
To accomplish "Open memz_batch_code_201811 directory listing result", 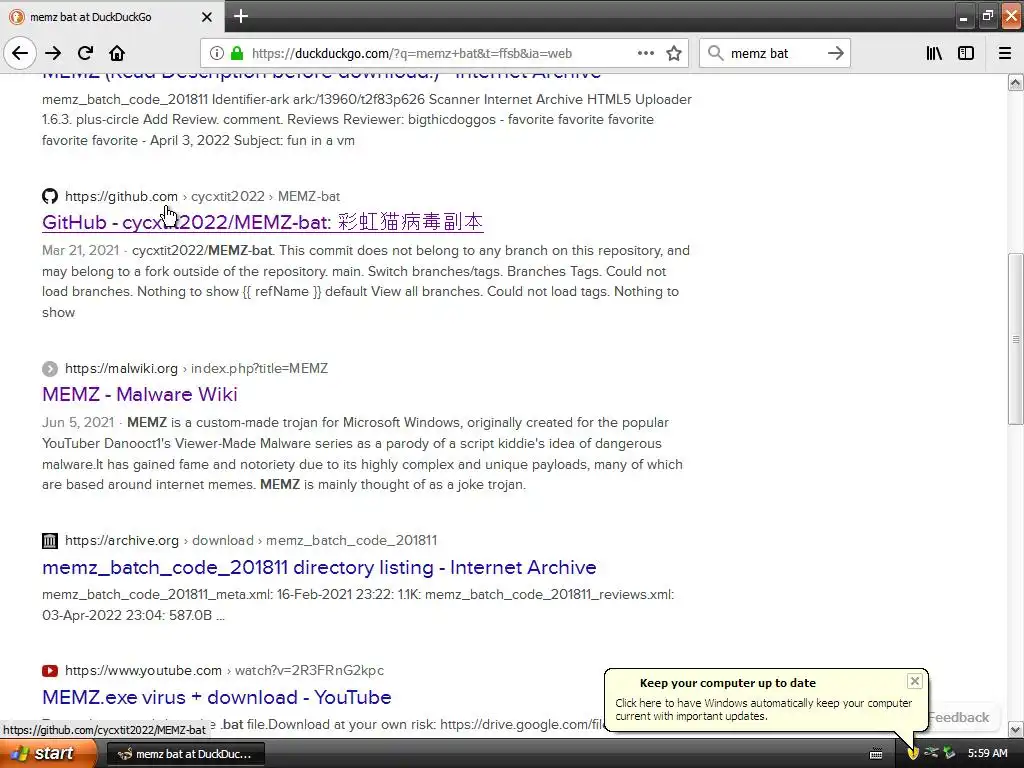I will click(319, 567).
